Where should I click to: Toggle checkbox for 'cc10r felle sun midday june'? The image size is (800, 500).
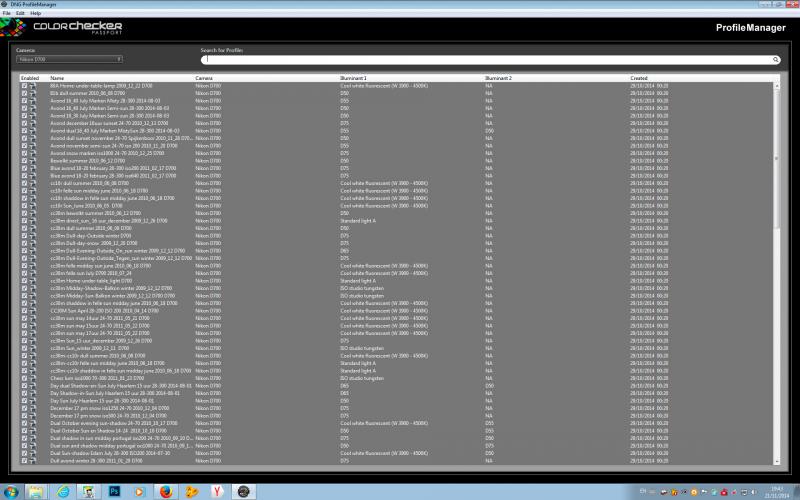[24, 191]
